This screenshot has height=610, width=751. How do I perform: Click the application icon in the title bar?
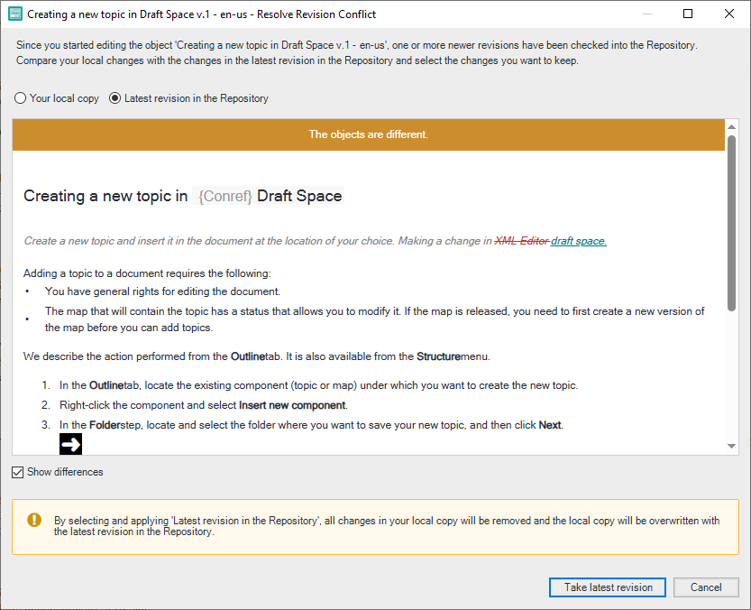[14, 14]
